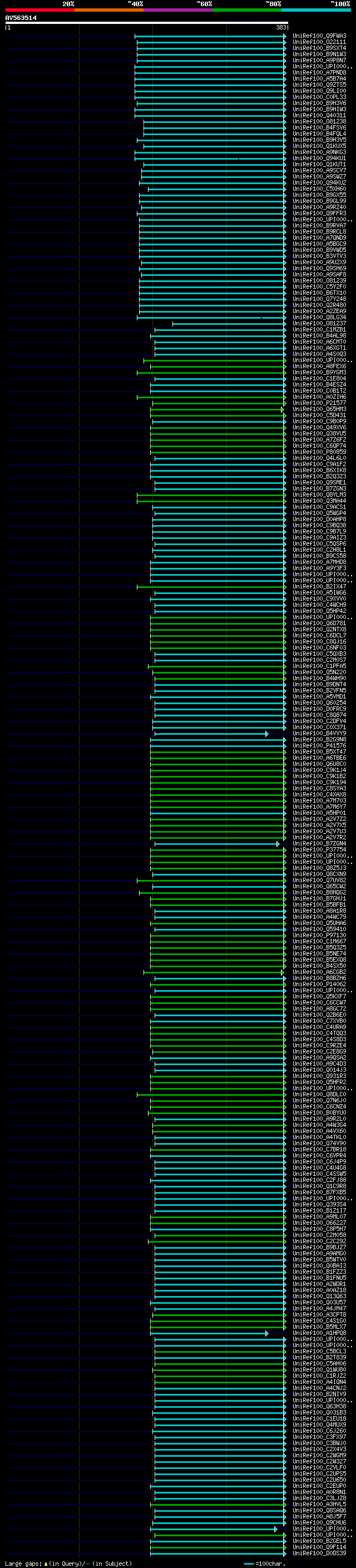Select label UniRef100_B9RVA7
Viewport: 356px width, 1568px height.
(319, 225)
